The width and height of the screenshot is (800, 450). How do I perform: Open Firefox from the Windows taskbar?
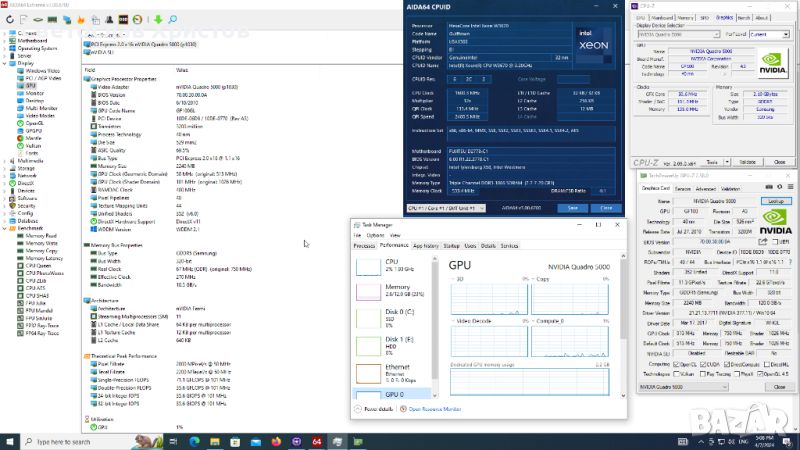click(x=276, y=440)
